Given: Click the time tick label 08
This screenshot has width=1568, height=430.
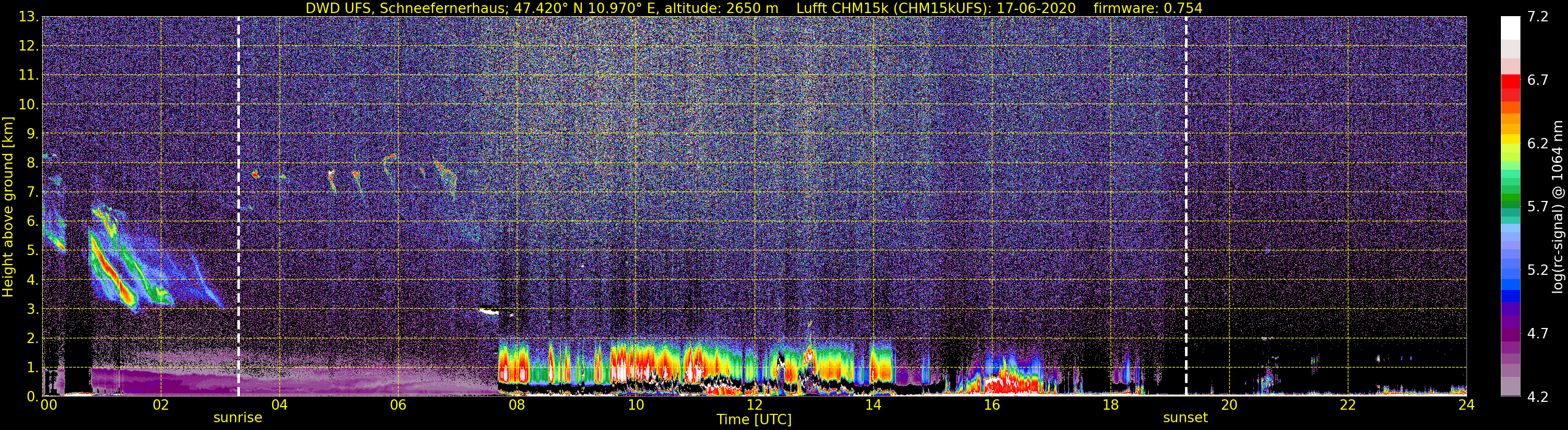Looking at the screenshot, I should coord(517,405).
